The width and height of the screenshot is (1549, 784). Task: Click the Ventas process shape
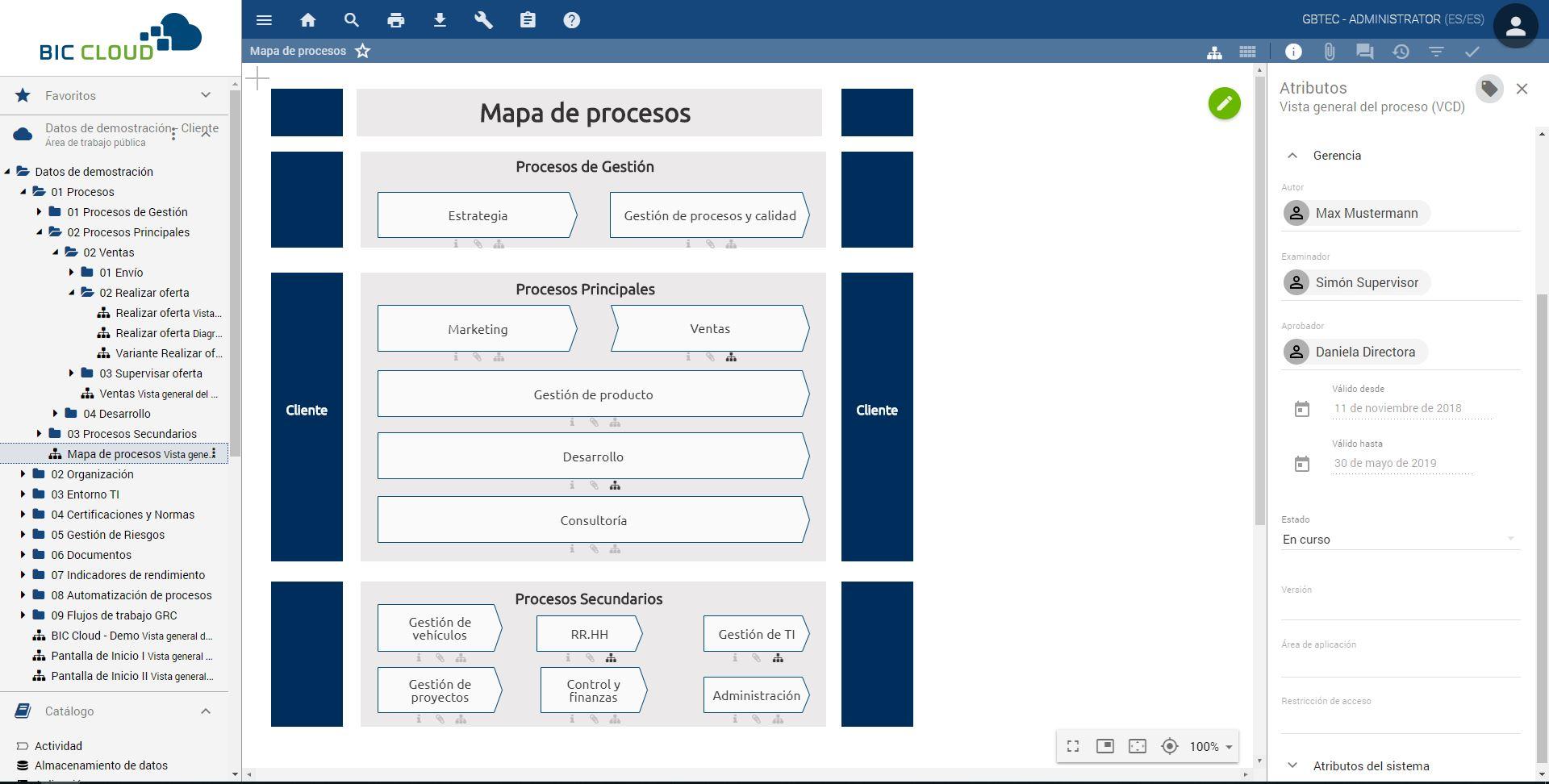point(710,328)
